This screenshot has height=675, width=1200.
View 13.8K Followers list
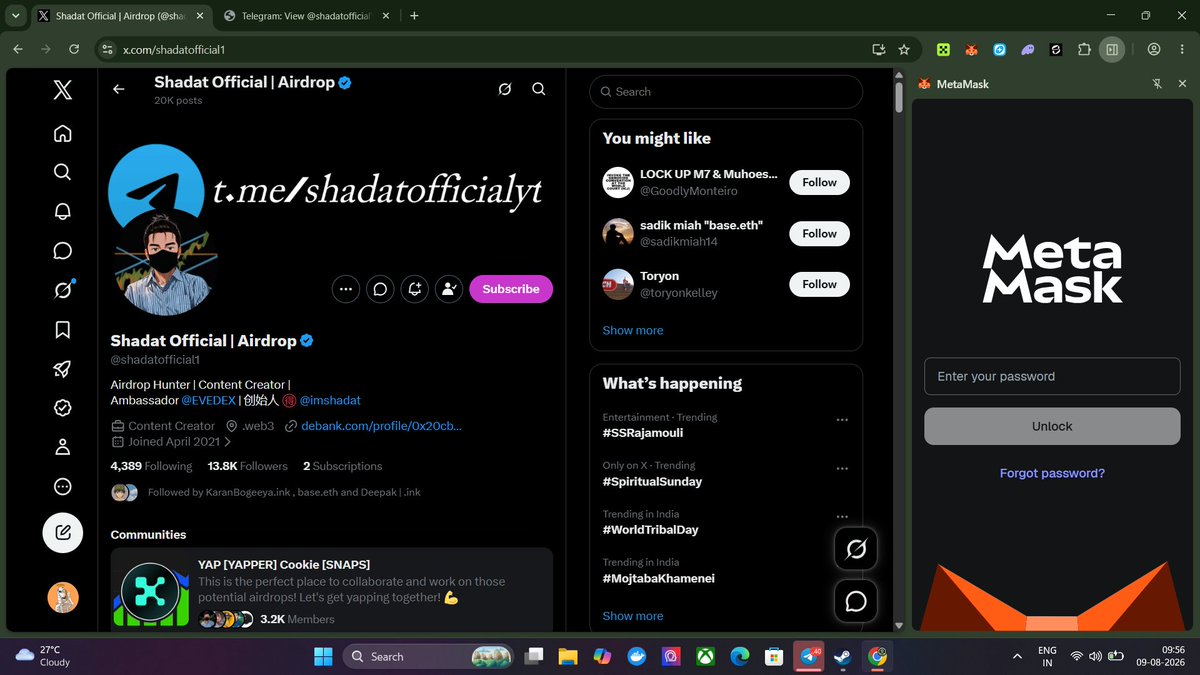point(247,466)
